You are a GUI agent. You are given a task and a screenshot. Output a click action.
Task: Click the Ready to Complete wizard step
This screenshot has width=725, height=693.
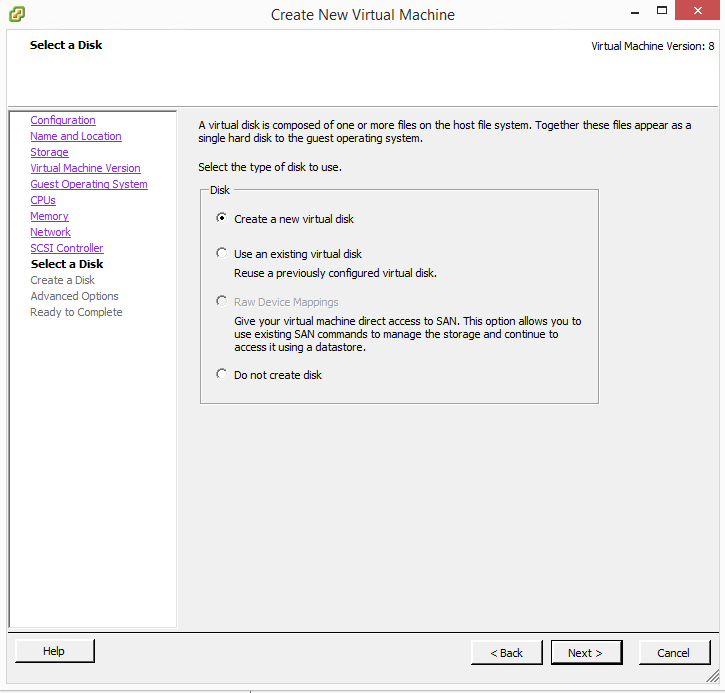tap(76, 312)
